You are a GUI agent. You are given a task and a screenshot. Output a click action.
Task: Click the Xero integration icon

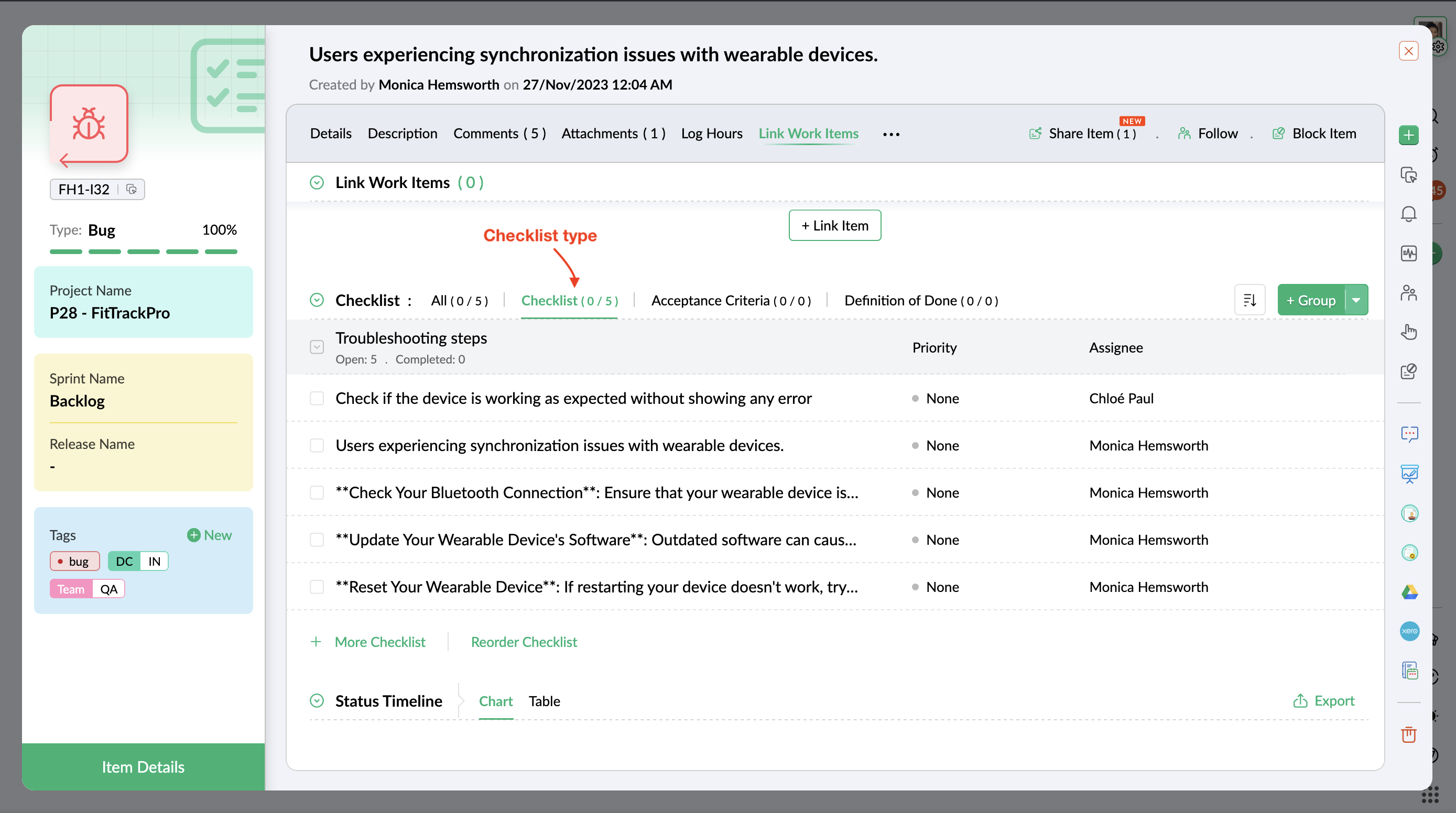(1409, 631)
